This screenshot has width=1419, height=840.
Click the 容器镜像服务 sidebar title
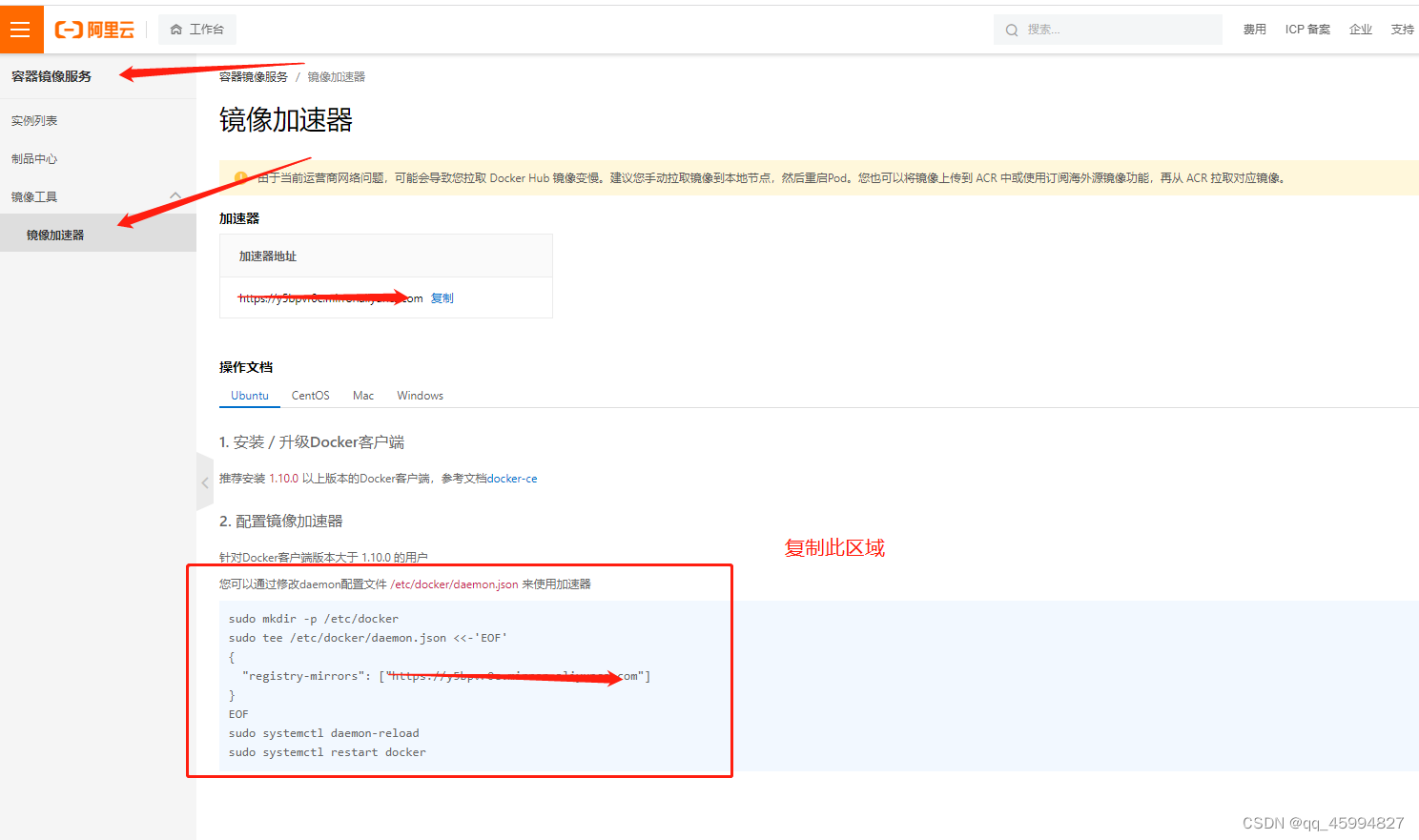(51, 76)
